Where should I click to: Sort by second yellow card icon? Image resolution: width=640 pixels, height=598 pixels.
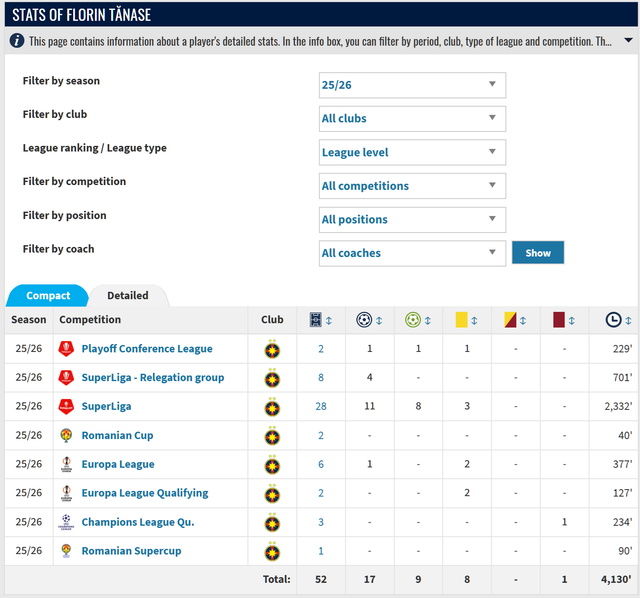[x=510, y=320]
